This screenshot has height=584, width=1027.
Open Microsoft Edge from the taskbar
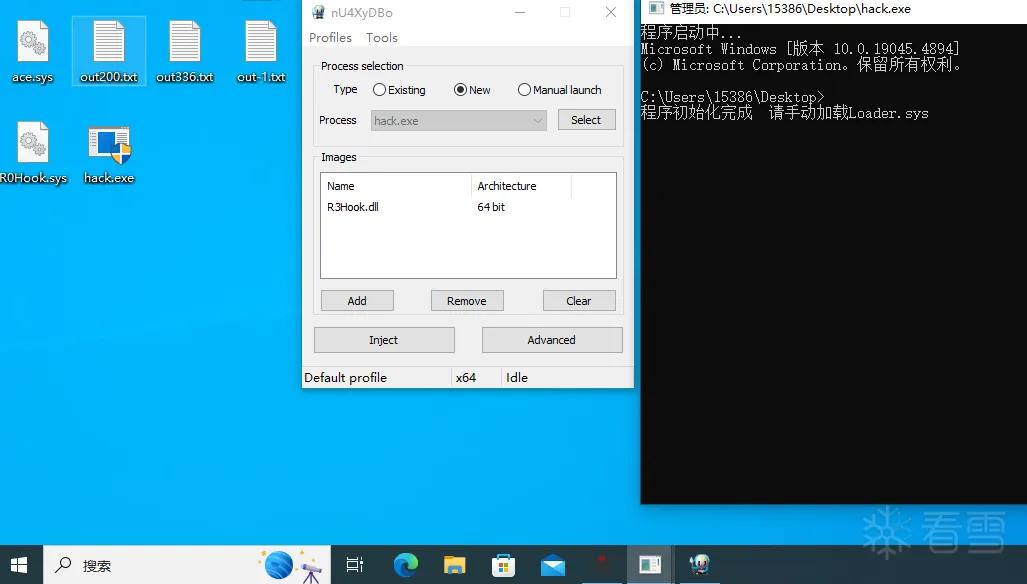pos(405,564)
